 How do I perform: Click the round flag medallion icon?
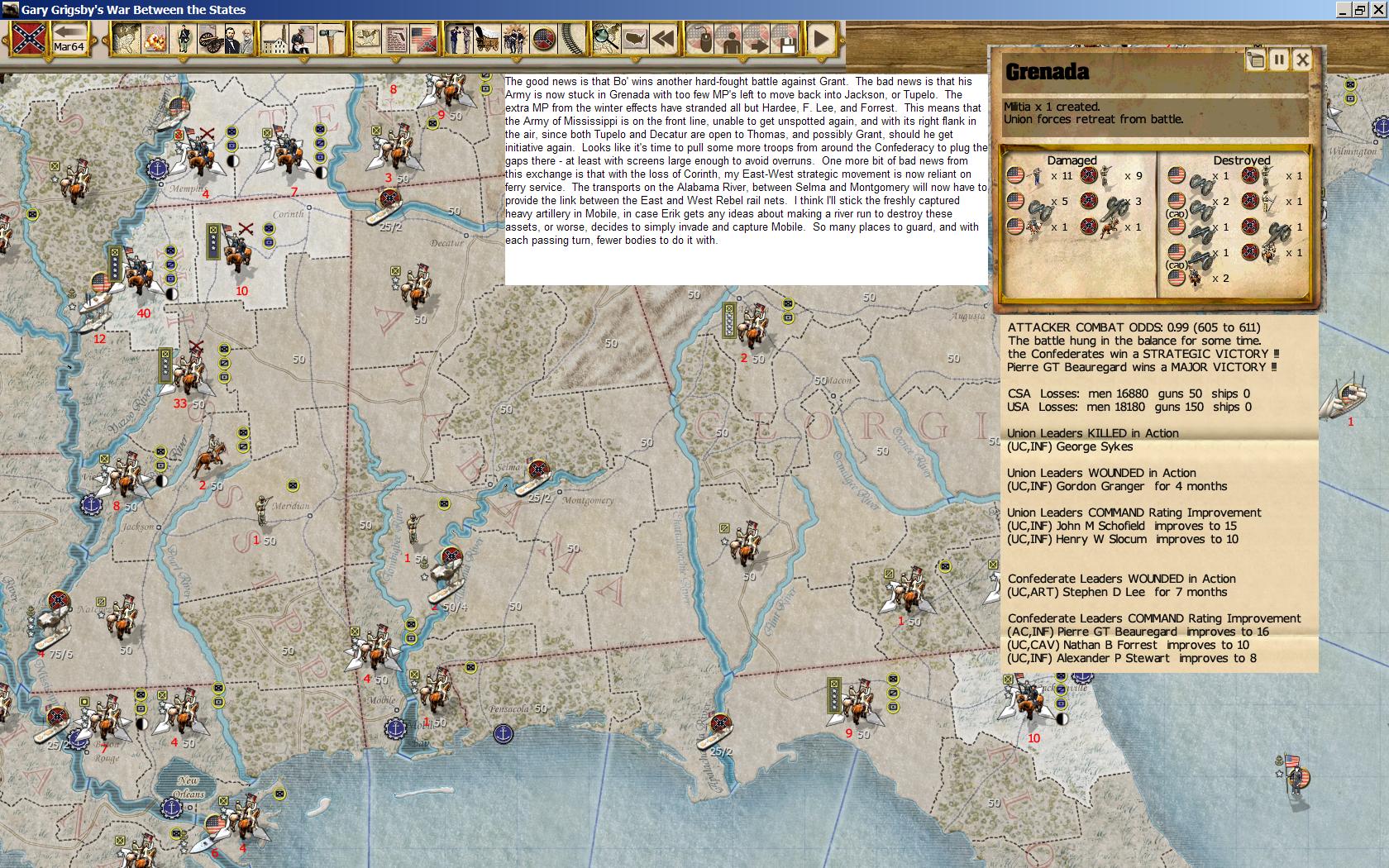pyautogui.click(x=544, y=39)
